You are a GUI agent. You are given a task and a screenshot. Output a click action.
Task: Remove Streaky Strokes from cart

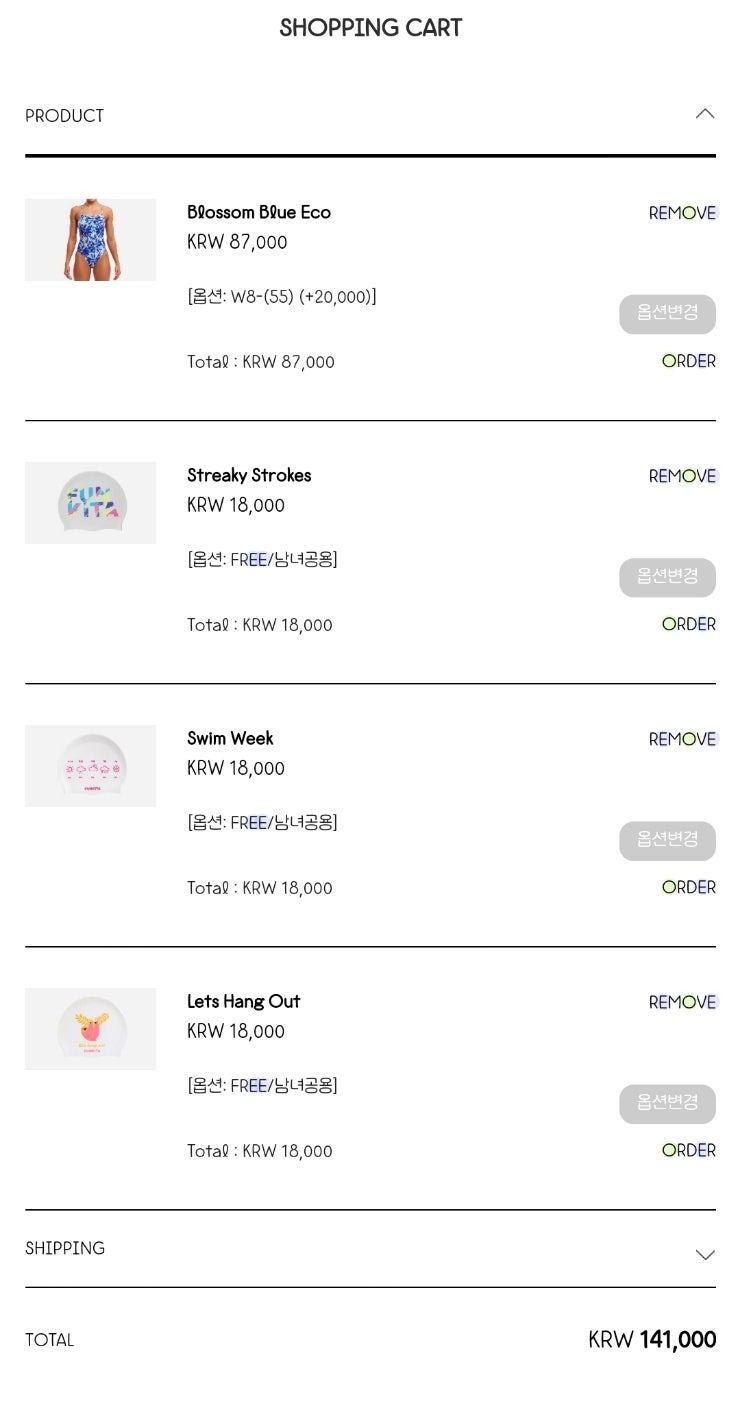pos(683,476)
